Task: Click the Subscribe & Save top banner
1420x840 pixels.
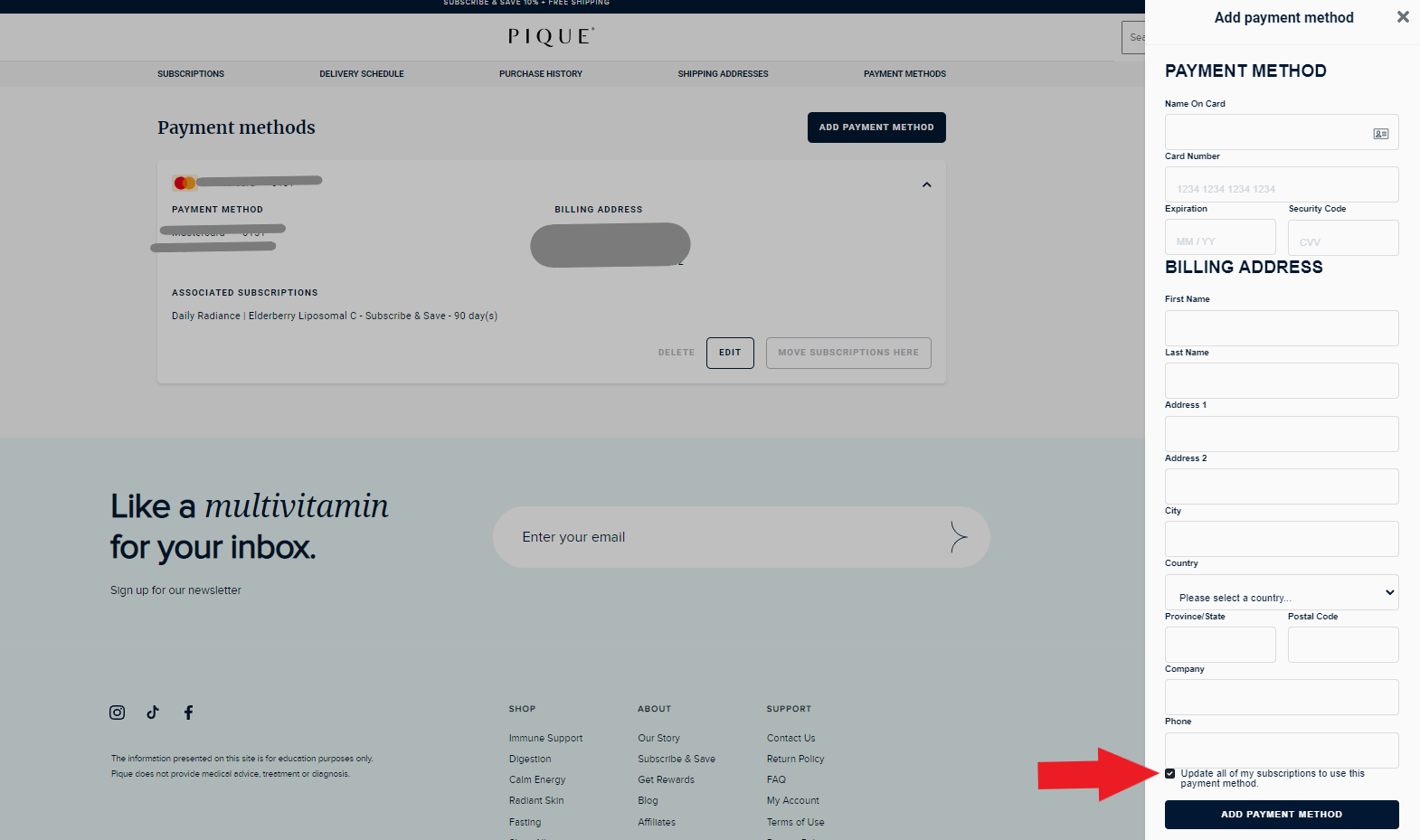Action: [x=526, y=4]
